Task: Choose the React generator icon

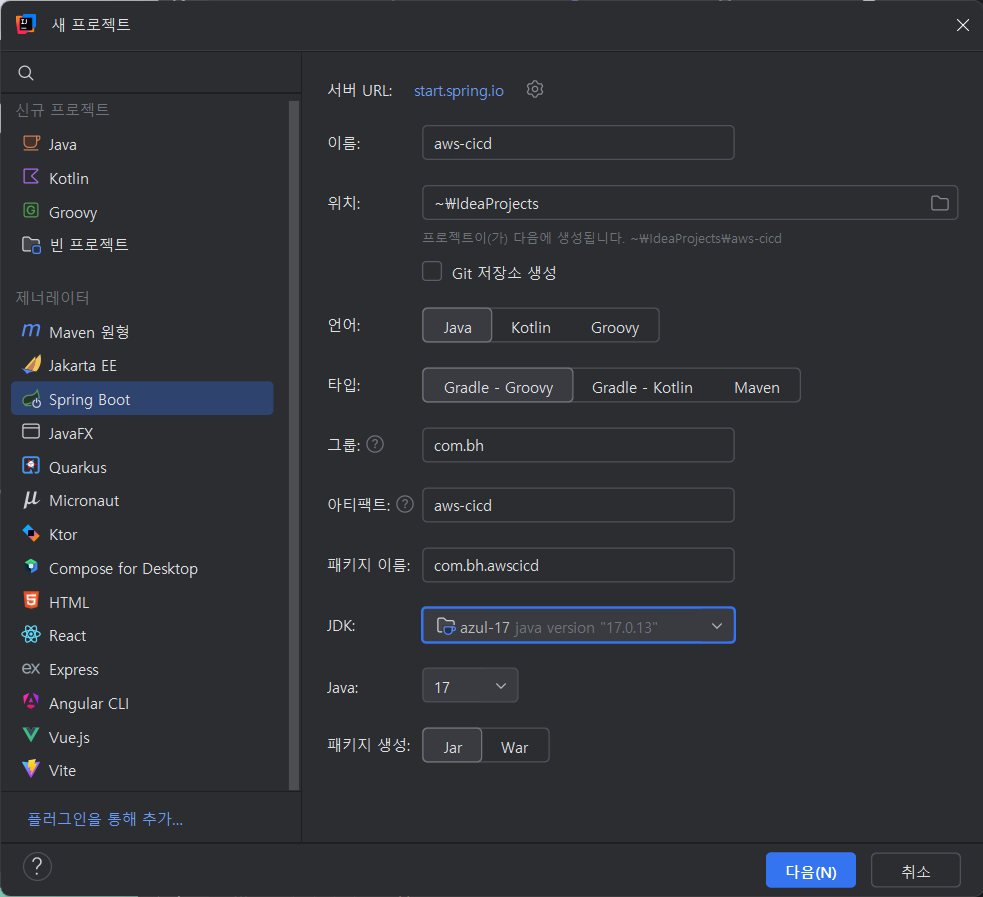Action: [x=31, y=635]
